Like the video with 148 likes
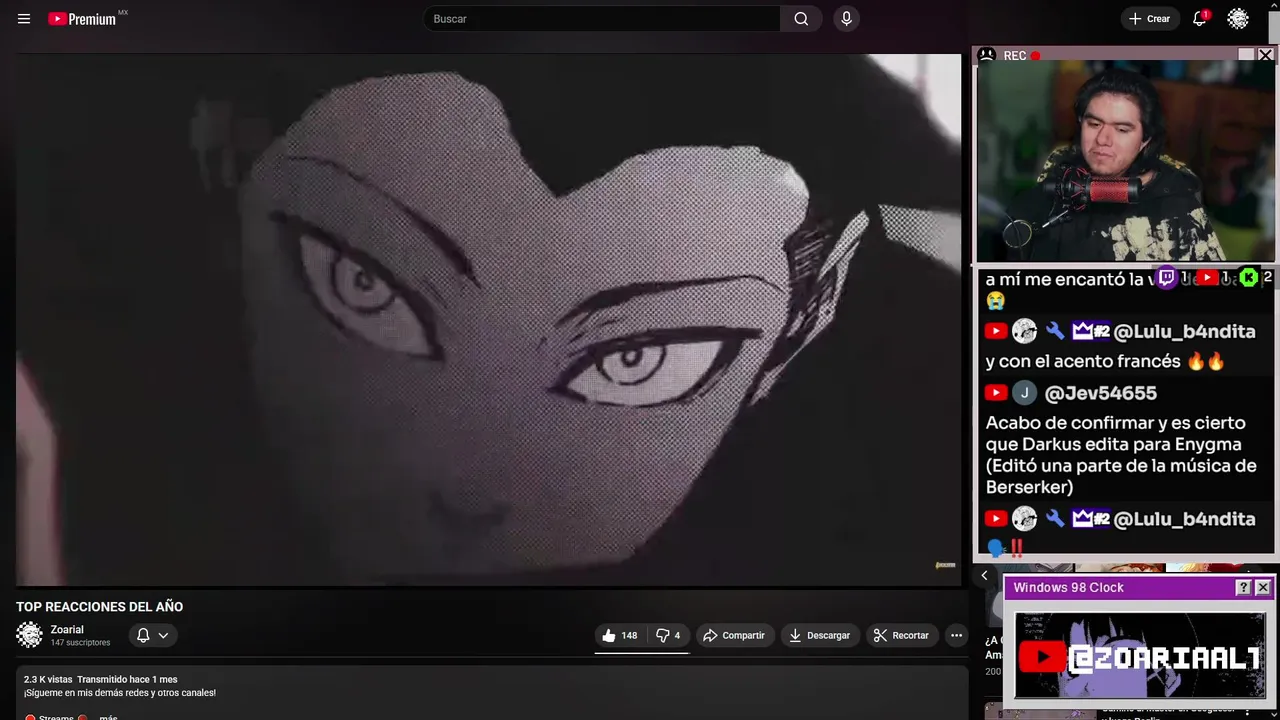This screenshot has height=720, width=1280. 619,635
